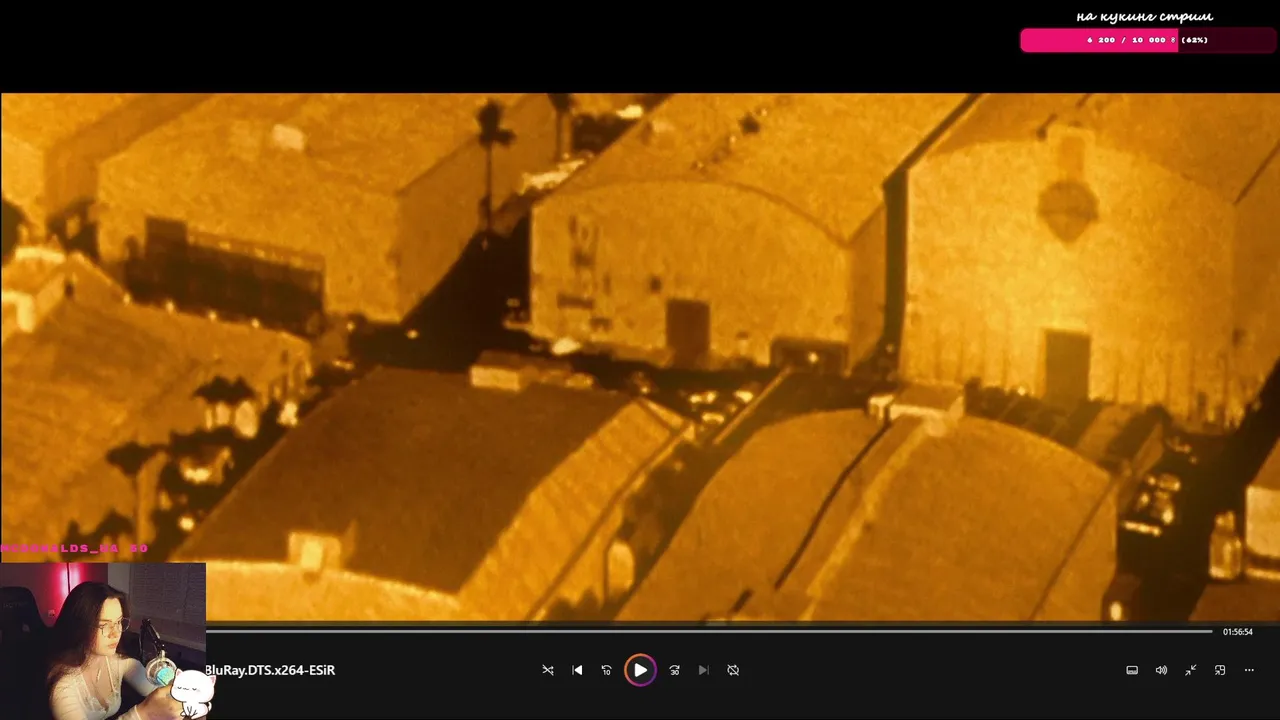The width and height of the screenshot is (1280, 720).
Task: Click the donation goal progress bar
Action: click(1148, 40)
